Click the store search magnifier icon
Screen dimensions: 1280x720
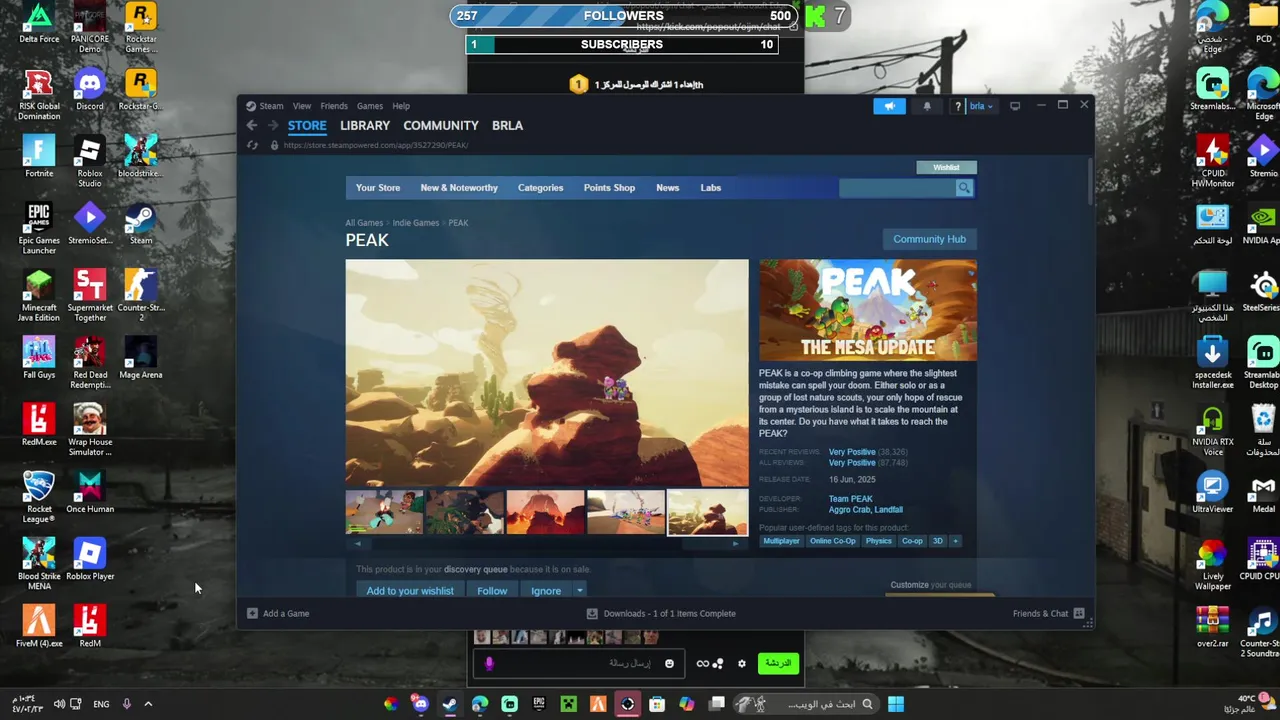[964, 188]
